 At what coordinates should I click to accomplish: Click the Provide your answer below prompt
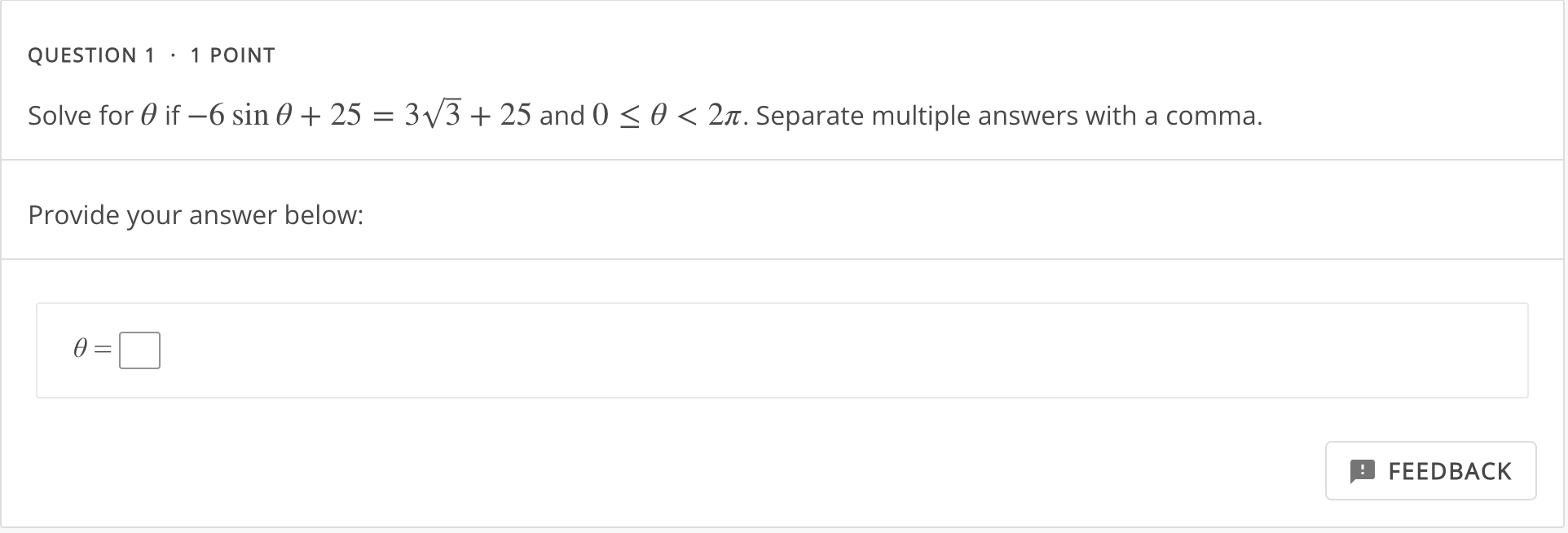(195, 215)
